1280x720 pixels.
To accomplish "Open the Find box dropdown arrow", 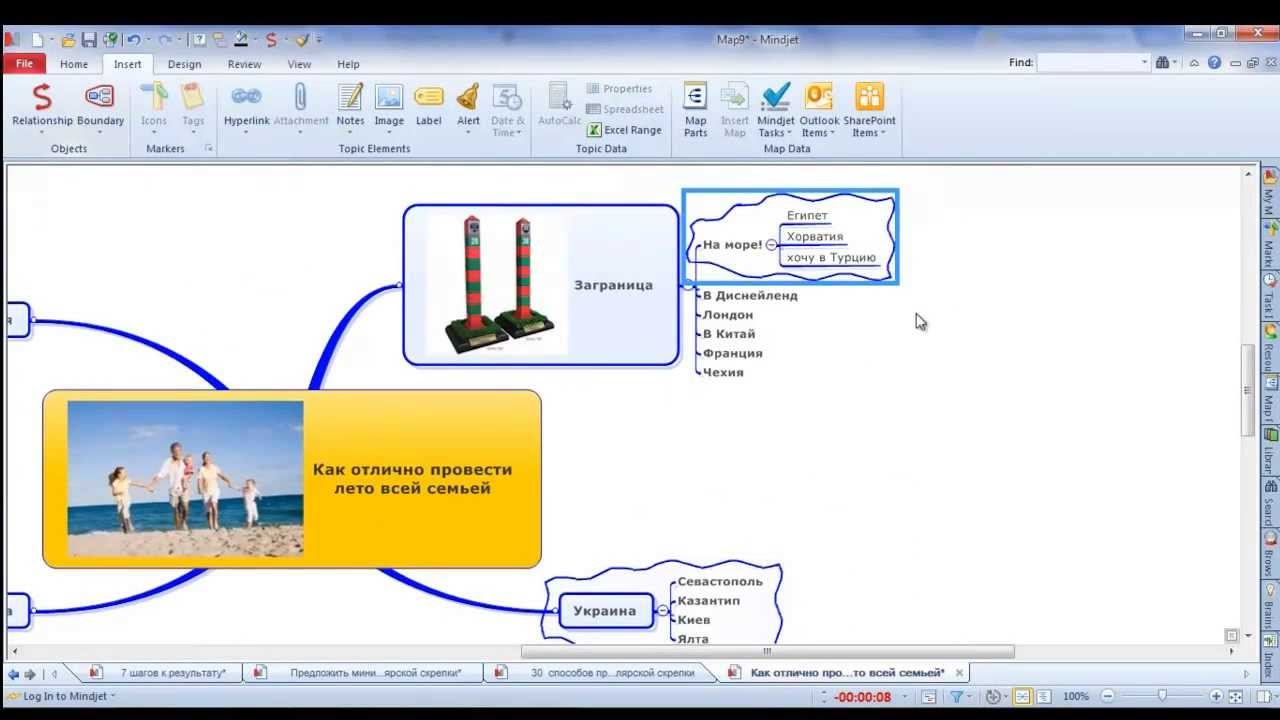I will tap(1145, 62).
